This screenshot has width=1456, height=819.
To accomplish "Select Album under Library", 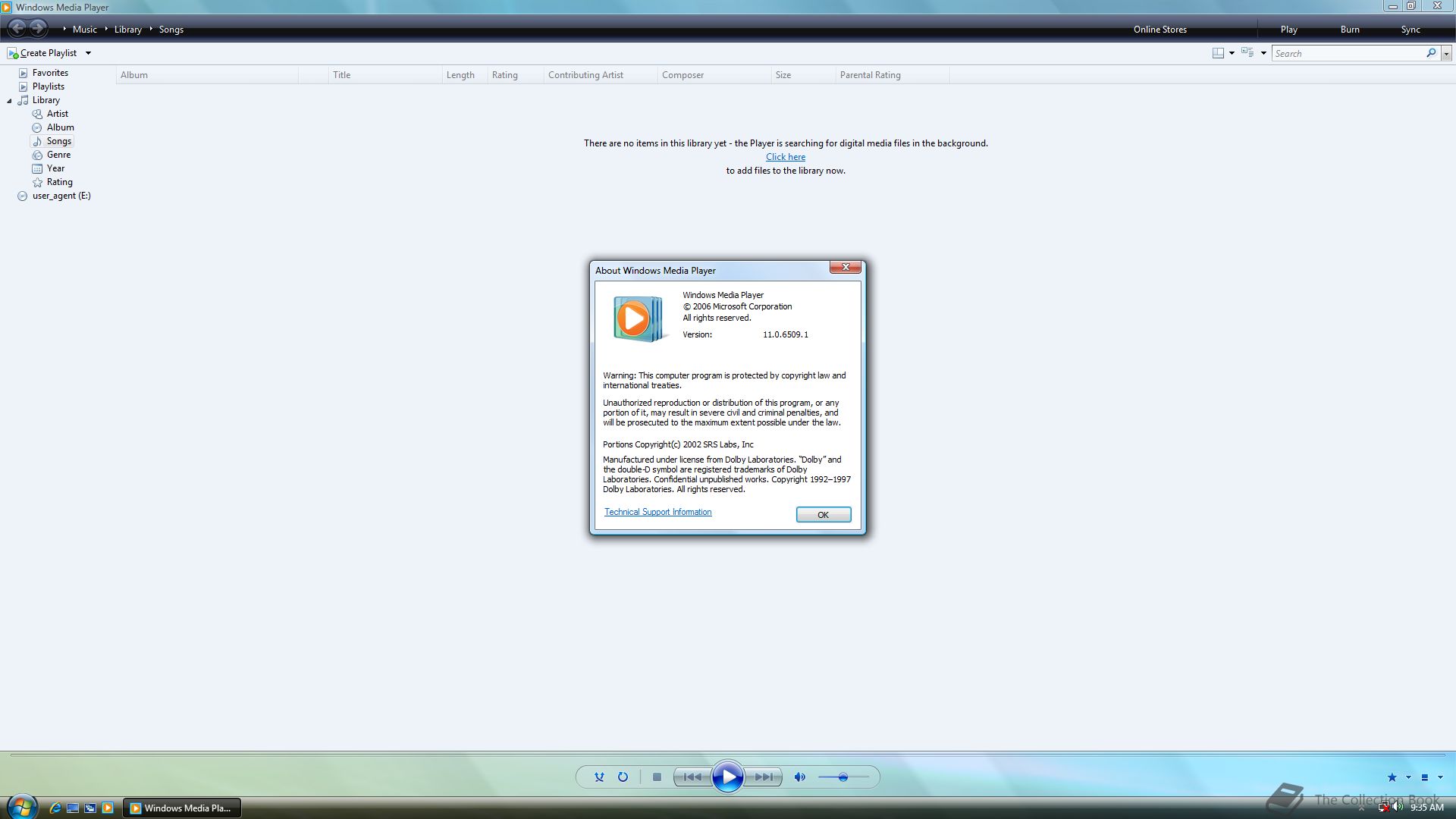I will pos(60,127).
